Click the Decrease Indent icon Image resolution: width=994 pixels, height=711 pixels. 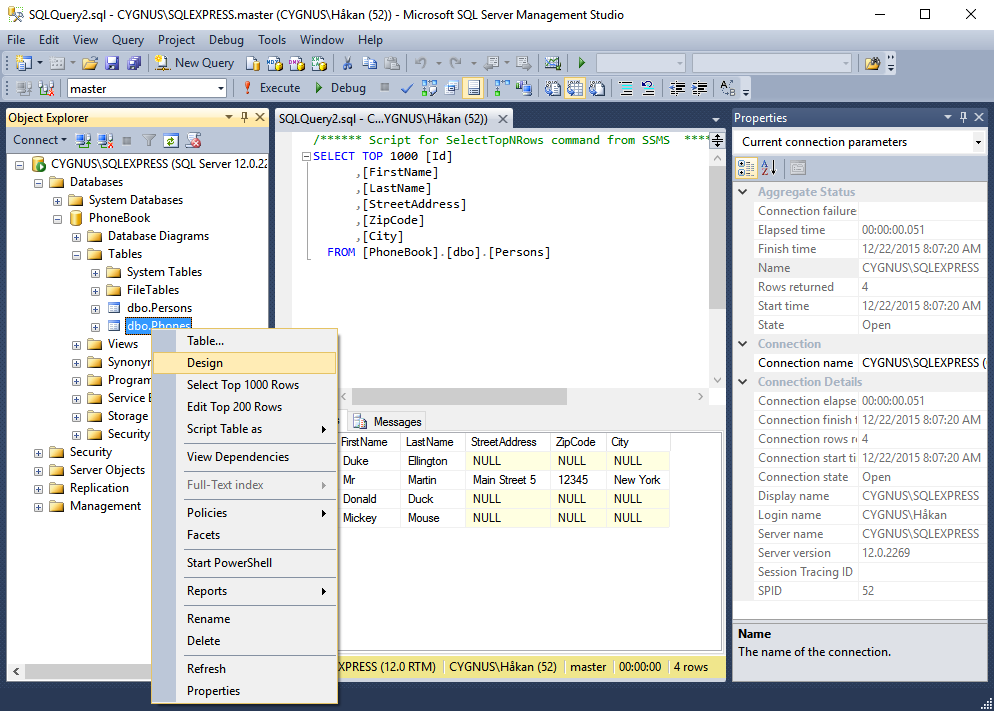(677, 88)
